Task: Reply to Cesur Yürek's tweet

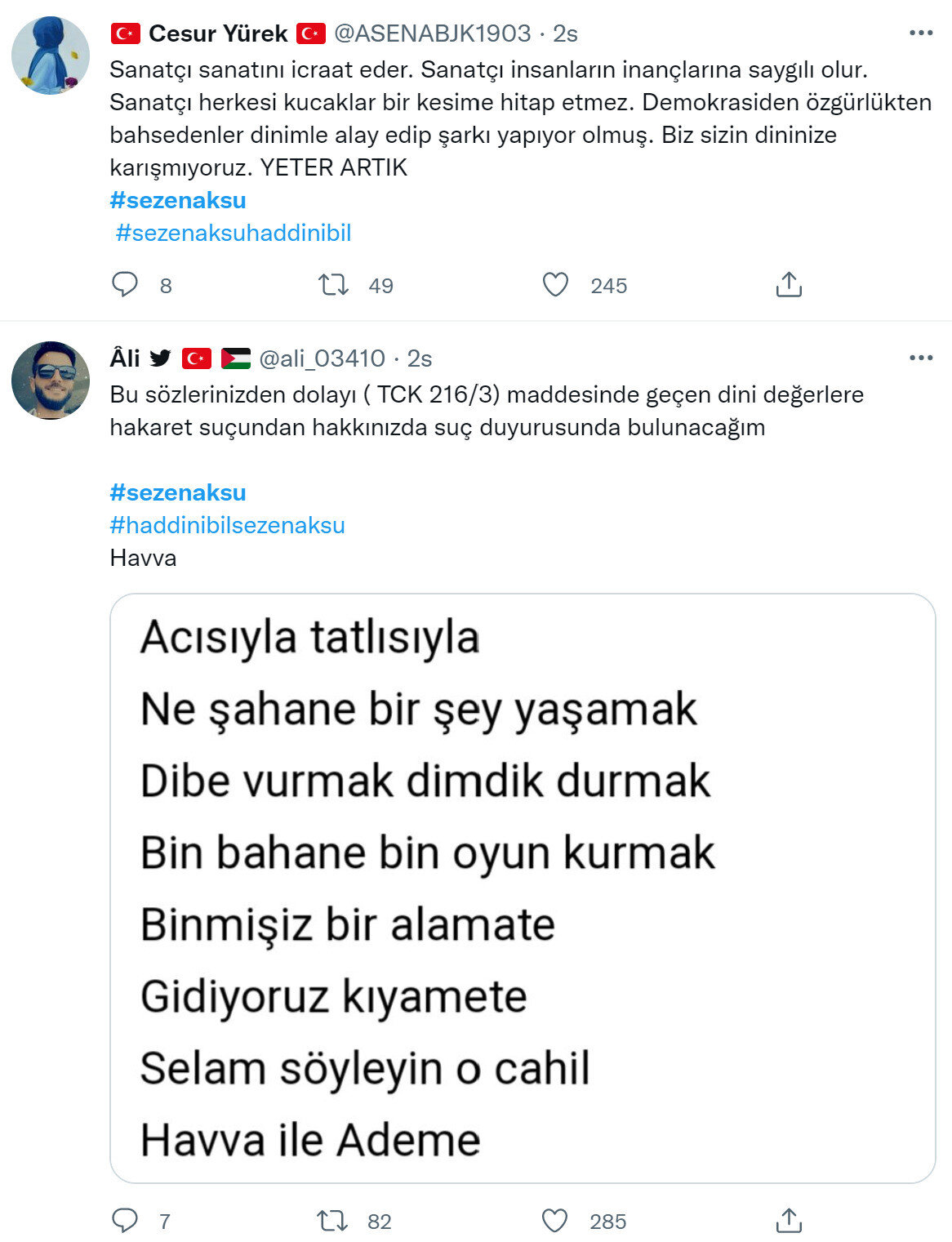Action: coord(125,284)
